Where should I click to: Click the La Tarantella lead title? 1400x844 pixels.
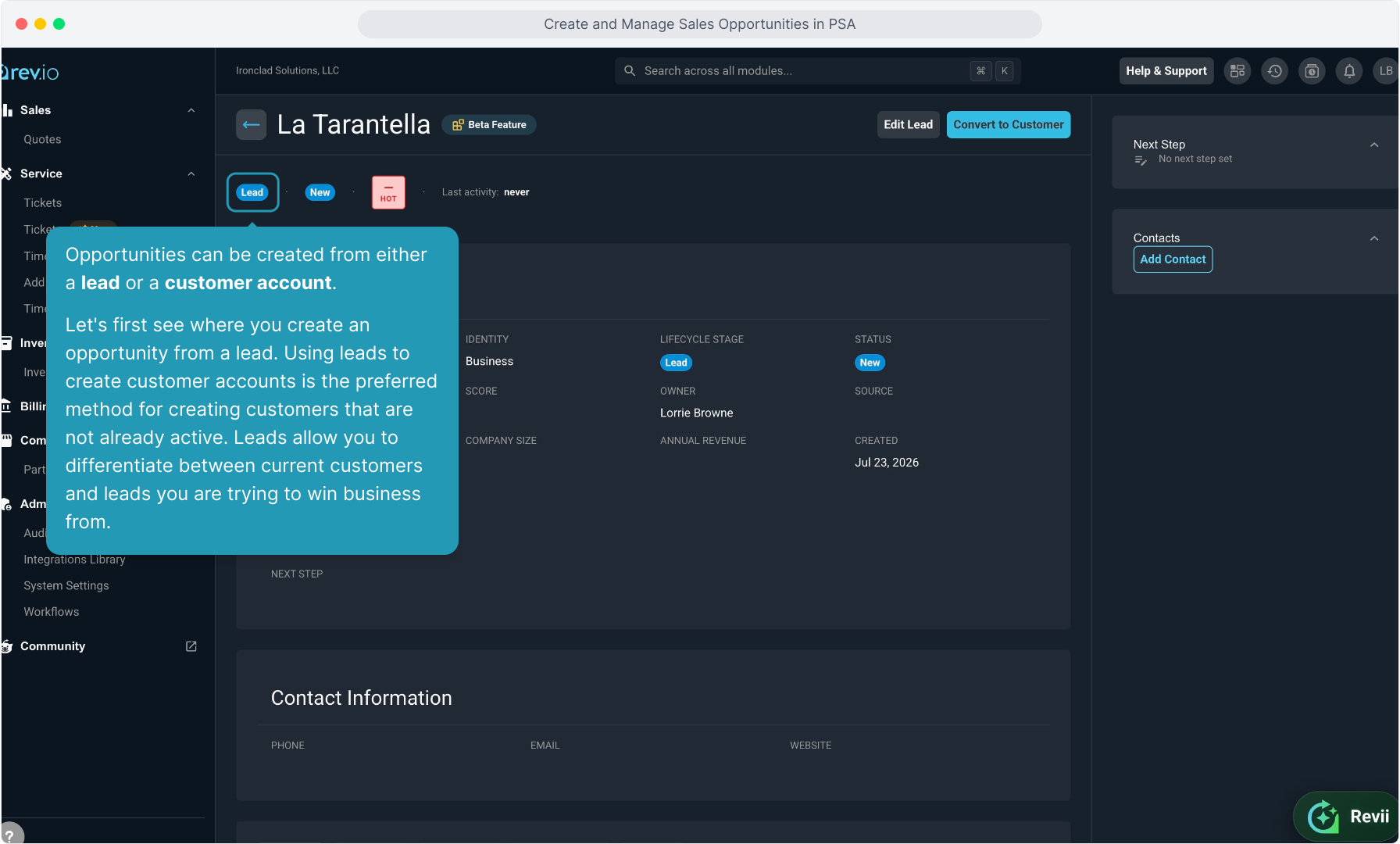[354, 125]
